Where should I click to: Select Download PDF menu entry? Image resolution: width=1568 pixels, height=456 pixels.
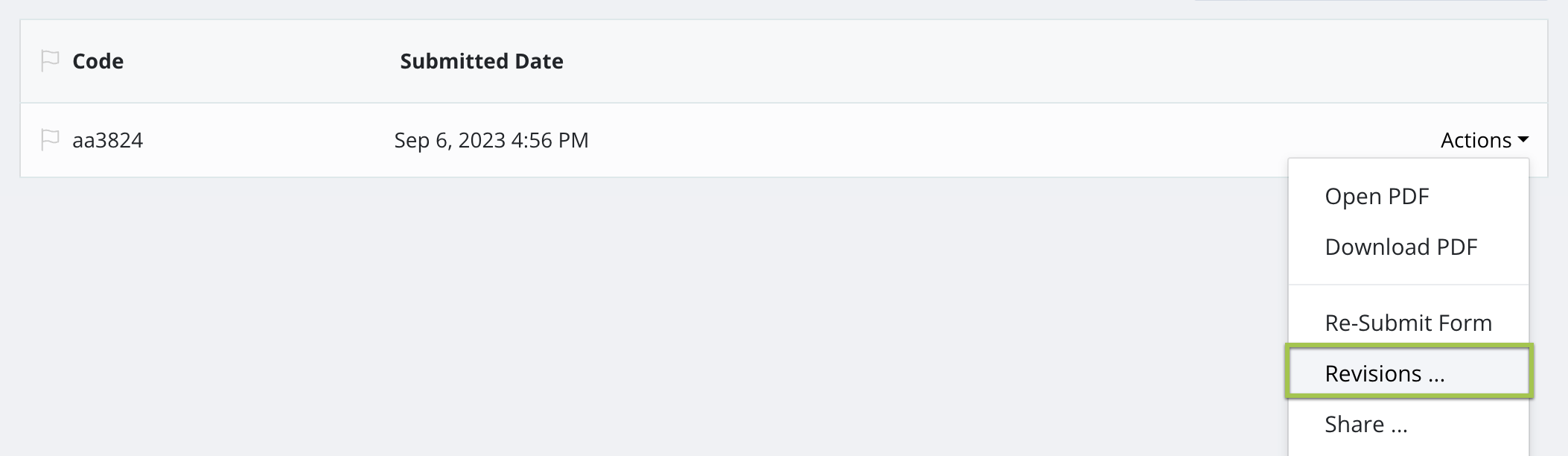point(1400,247)
